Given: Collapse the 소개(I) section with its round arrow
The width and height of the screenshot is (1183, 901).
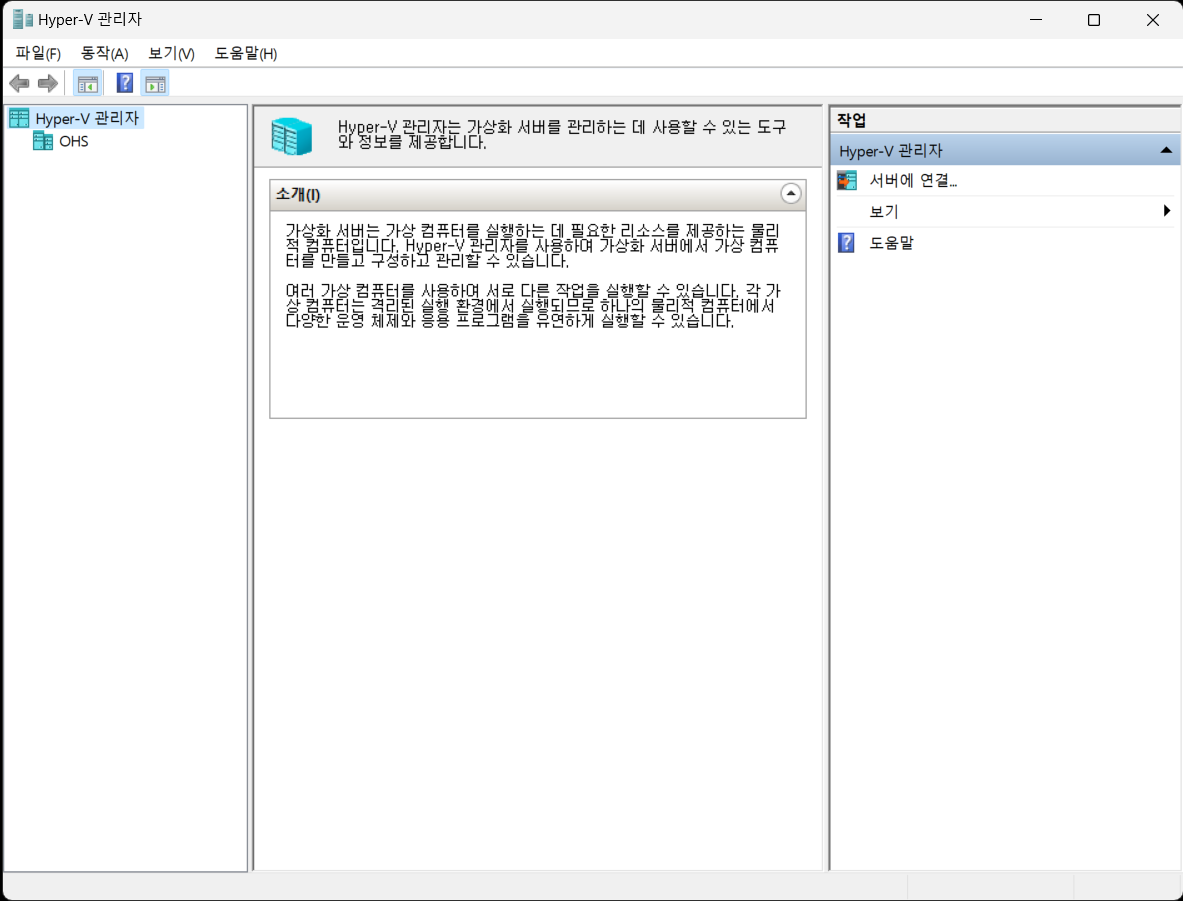Looking at the screenshot, I should point(791,194).
